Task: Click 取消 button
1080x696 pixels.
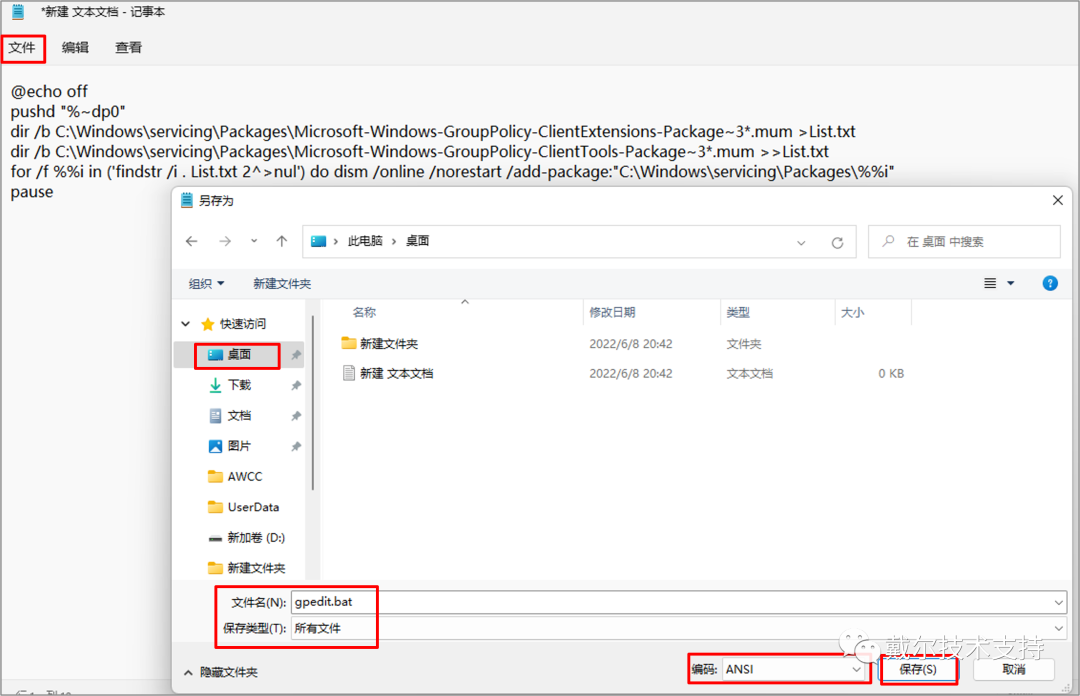Action: pyautogui.click(x=1014, y=669)
